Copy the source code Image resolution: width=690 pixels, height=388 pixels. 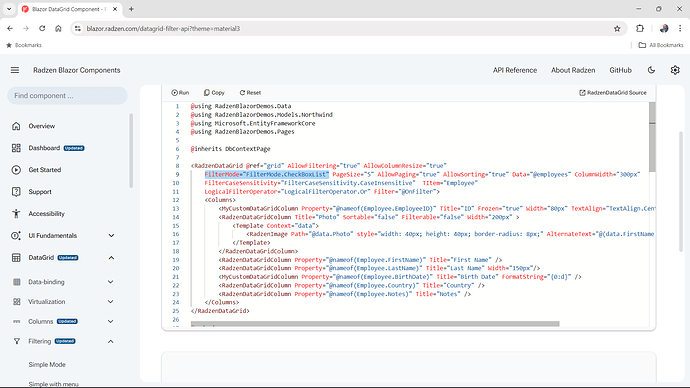coord(214,93)
